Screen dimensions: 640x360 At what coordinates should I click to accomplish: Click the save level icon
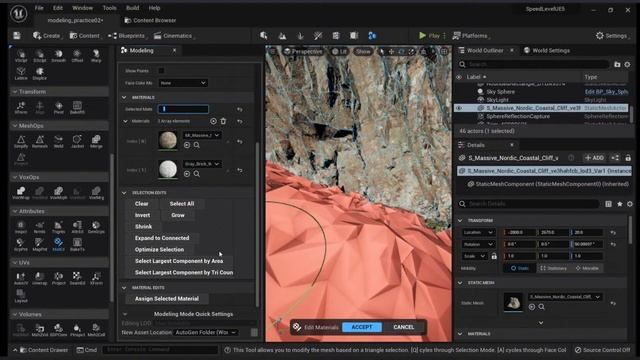click(x=17, y=36)
